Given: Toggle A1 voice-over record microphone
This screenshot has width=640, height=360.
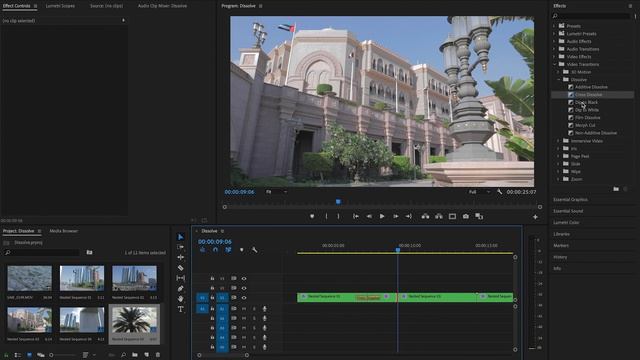Looking at the screenshot, I should click(264, 309).
